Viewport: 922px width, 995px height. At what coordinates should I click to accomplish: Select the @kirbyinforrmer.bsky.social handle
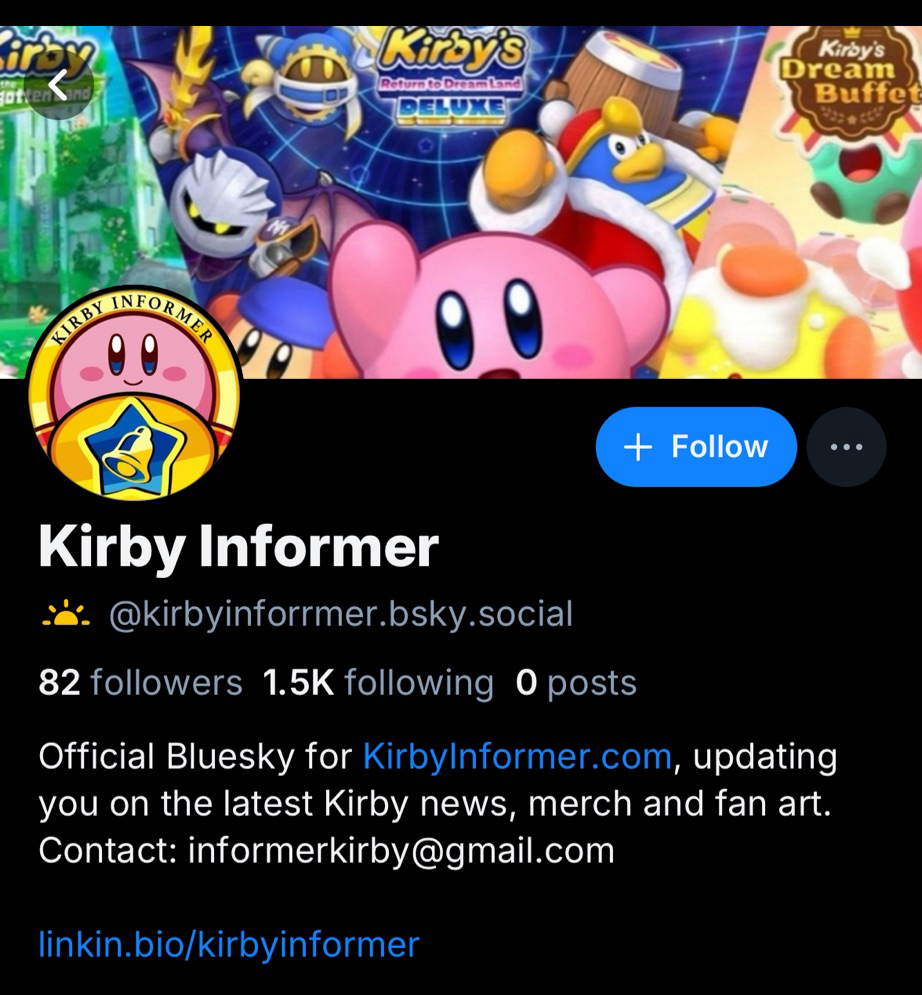341,614
